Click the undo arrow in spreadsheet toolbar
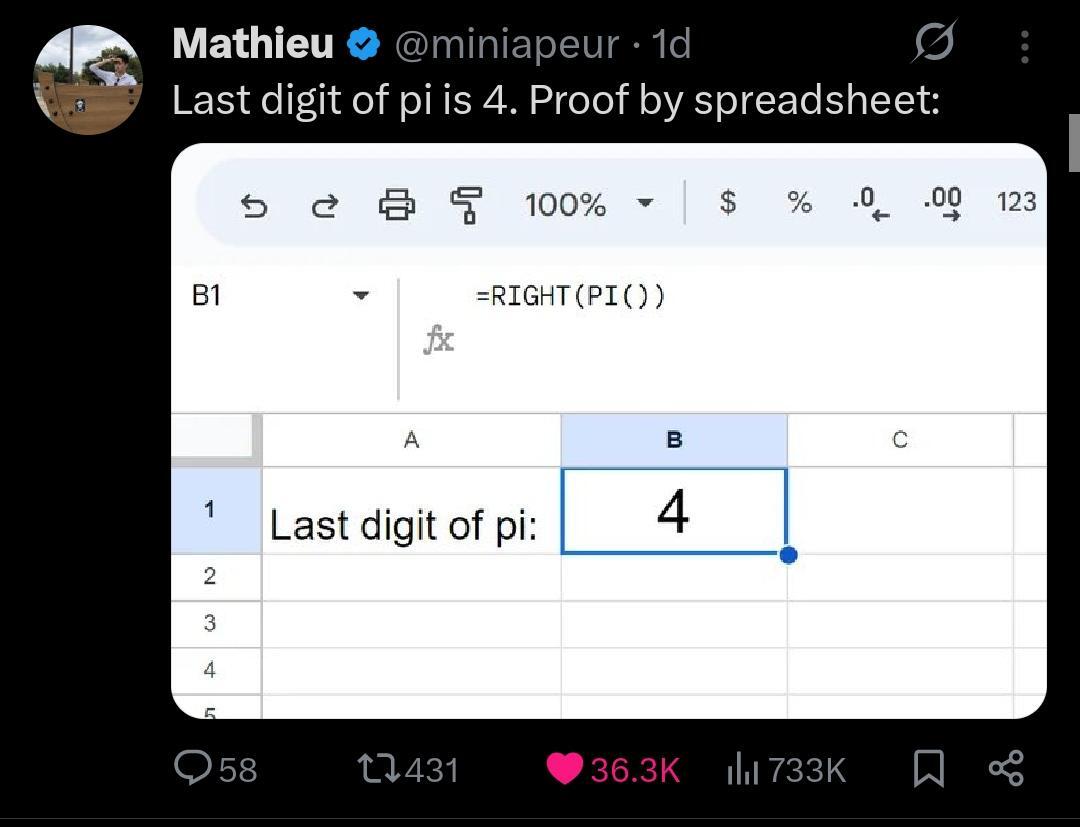Image resolution: width=1080 pixels, height=827 pixels. pyautogui.click(x=255, y=206)
